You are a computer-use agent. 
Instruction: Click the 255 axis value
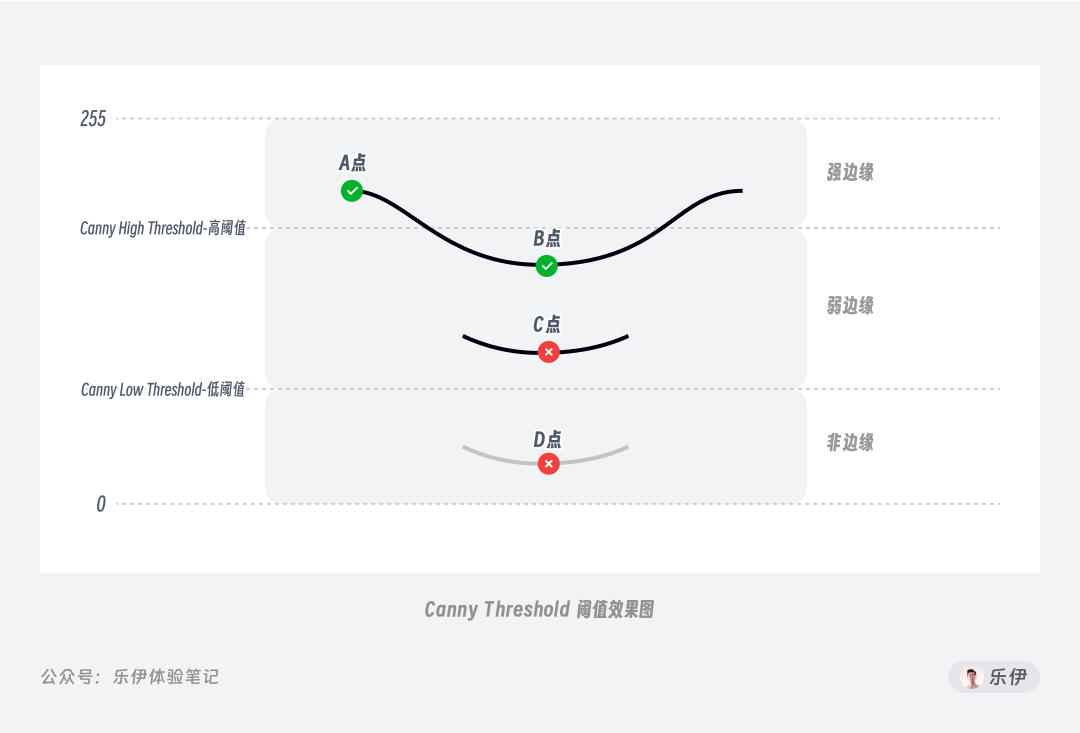click(x=93, y=118)
